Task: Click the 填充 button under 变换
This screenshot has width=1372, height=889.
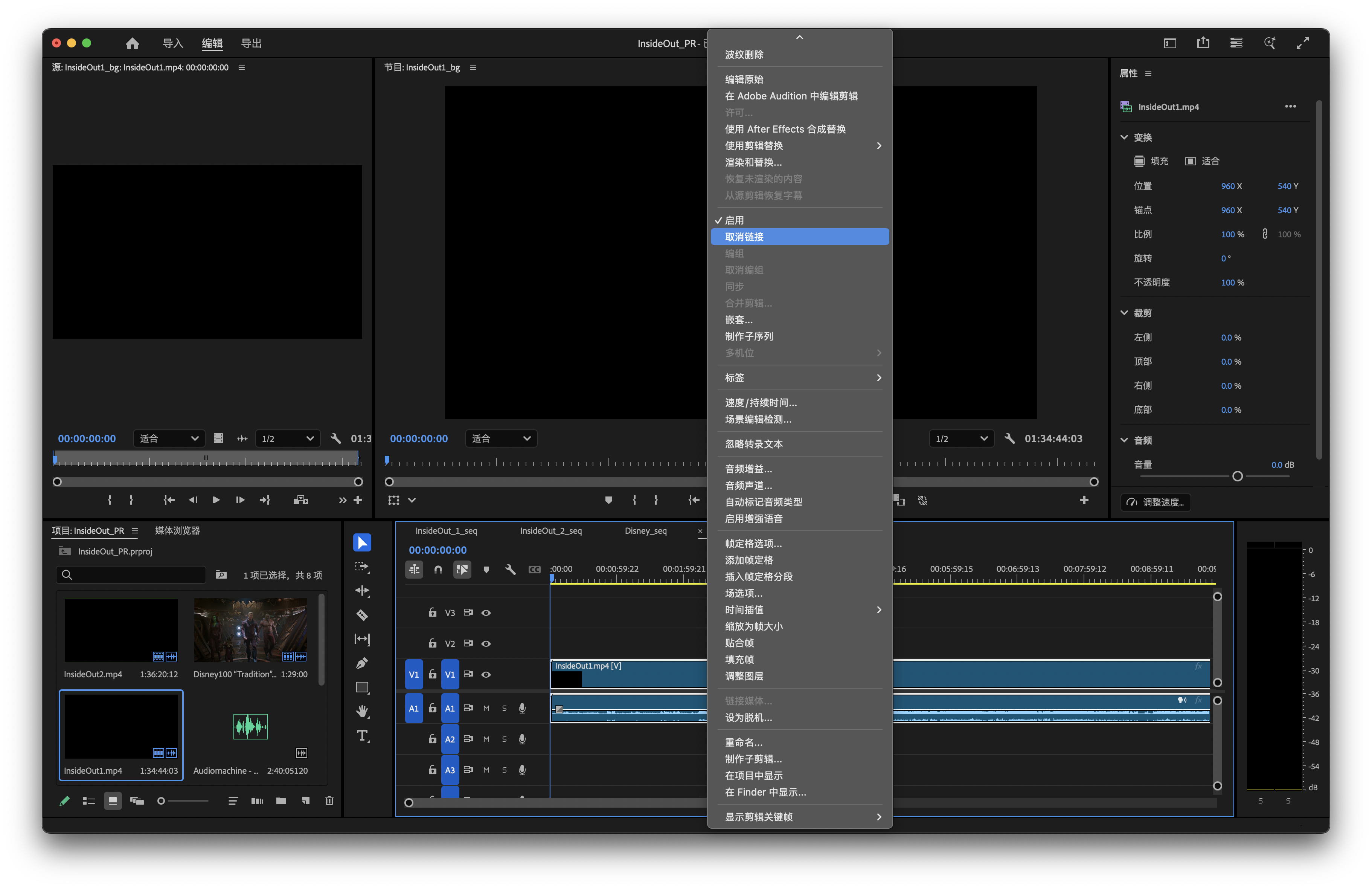Action: (x=1151, y=161)
